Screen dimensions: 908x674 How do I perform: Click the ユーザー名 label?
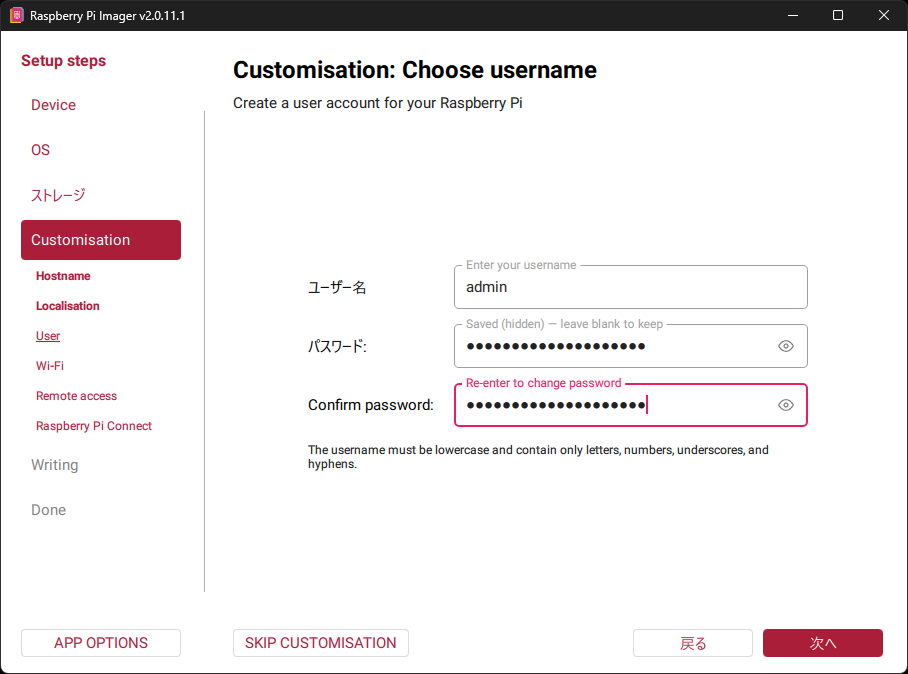tap(337, 287)
